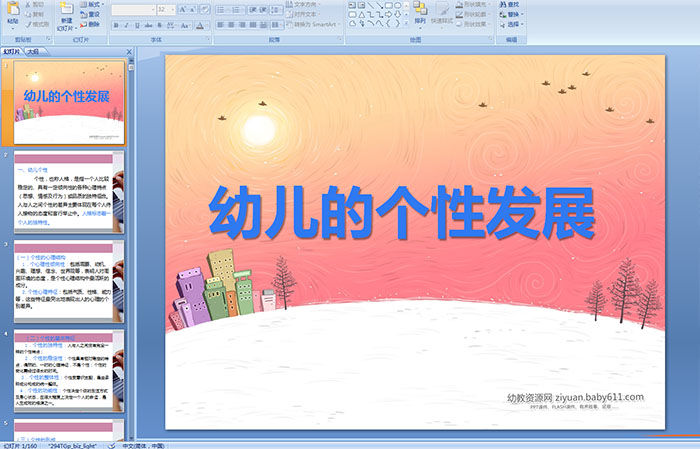Click the font color A button
Image resolution: width=700 pixels, height=449 pixels.
200,25
